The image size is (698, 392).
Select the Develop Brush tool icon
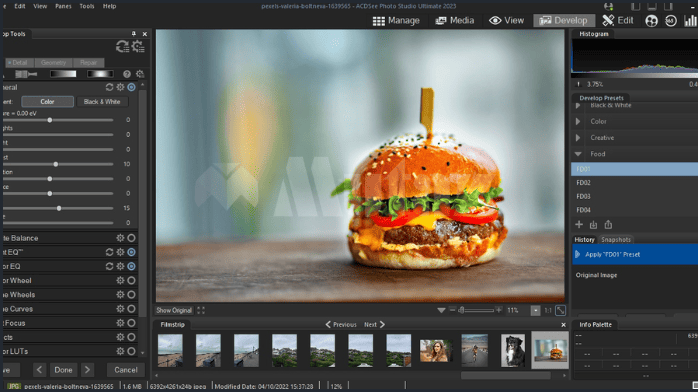coord(26,74)
